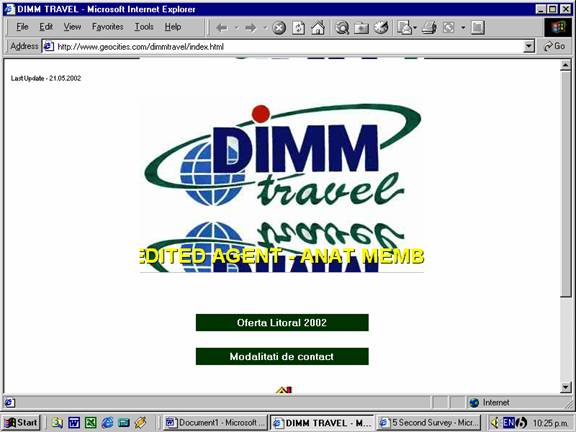The height and width of the screenshot is (432, 576).
Task: Switch to the 5 Second Survey taskbar window
Action: click(429, 422)
